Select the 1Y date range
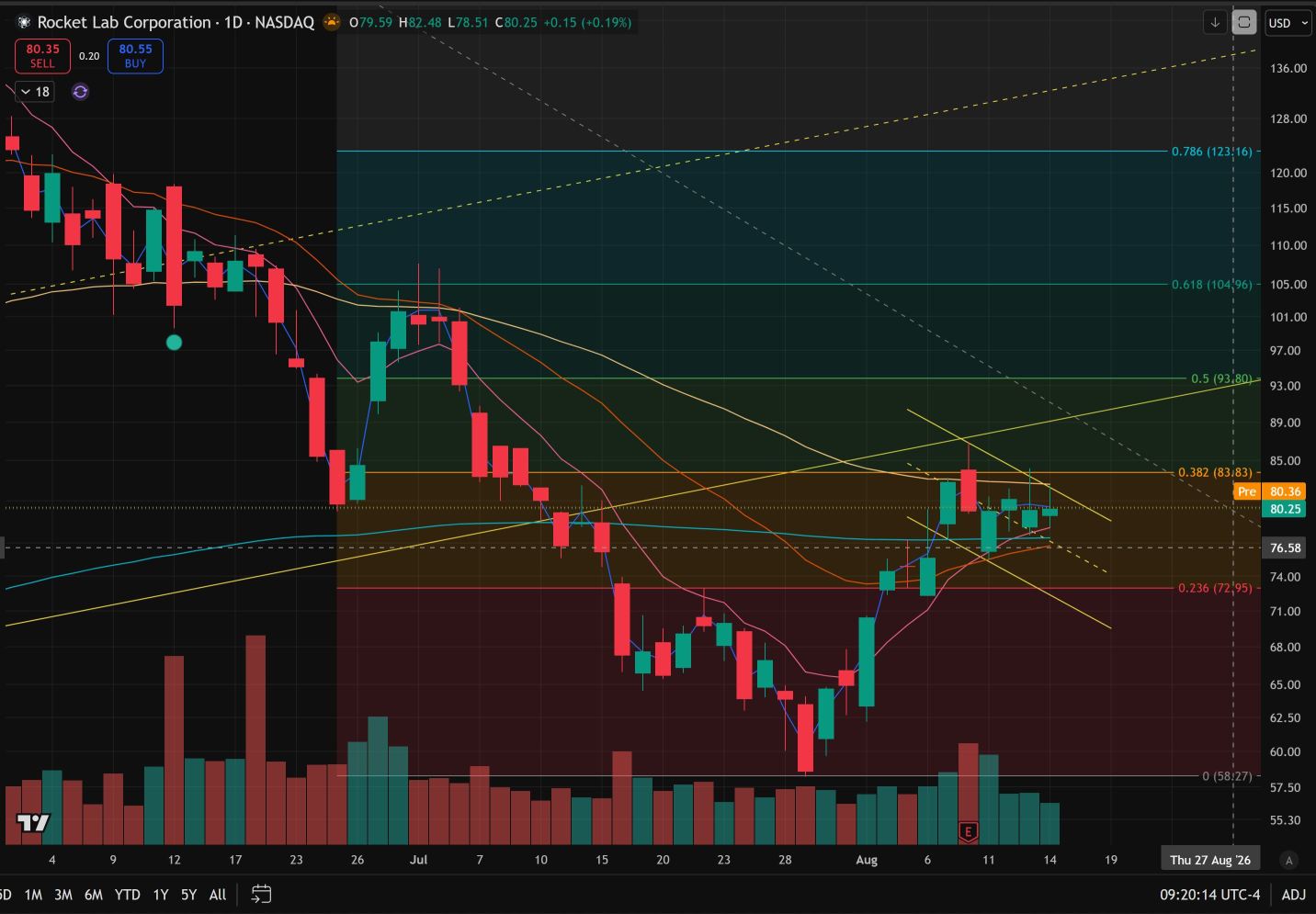 click(161, 895)
